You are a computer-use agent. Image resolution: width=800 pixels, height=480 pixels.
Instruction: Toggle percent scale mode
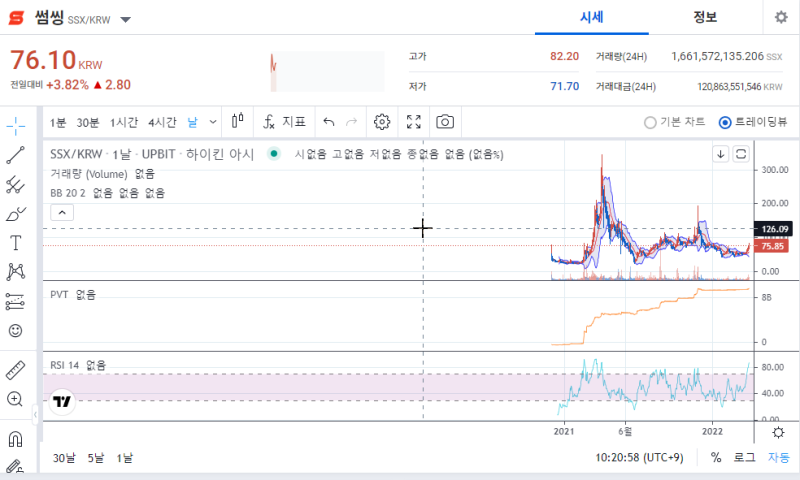716,458
